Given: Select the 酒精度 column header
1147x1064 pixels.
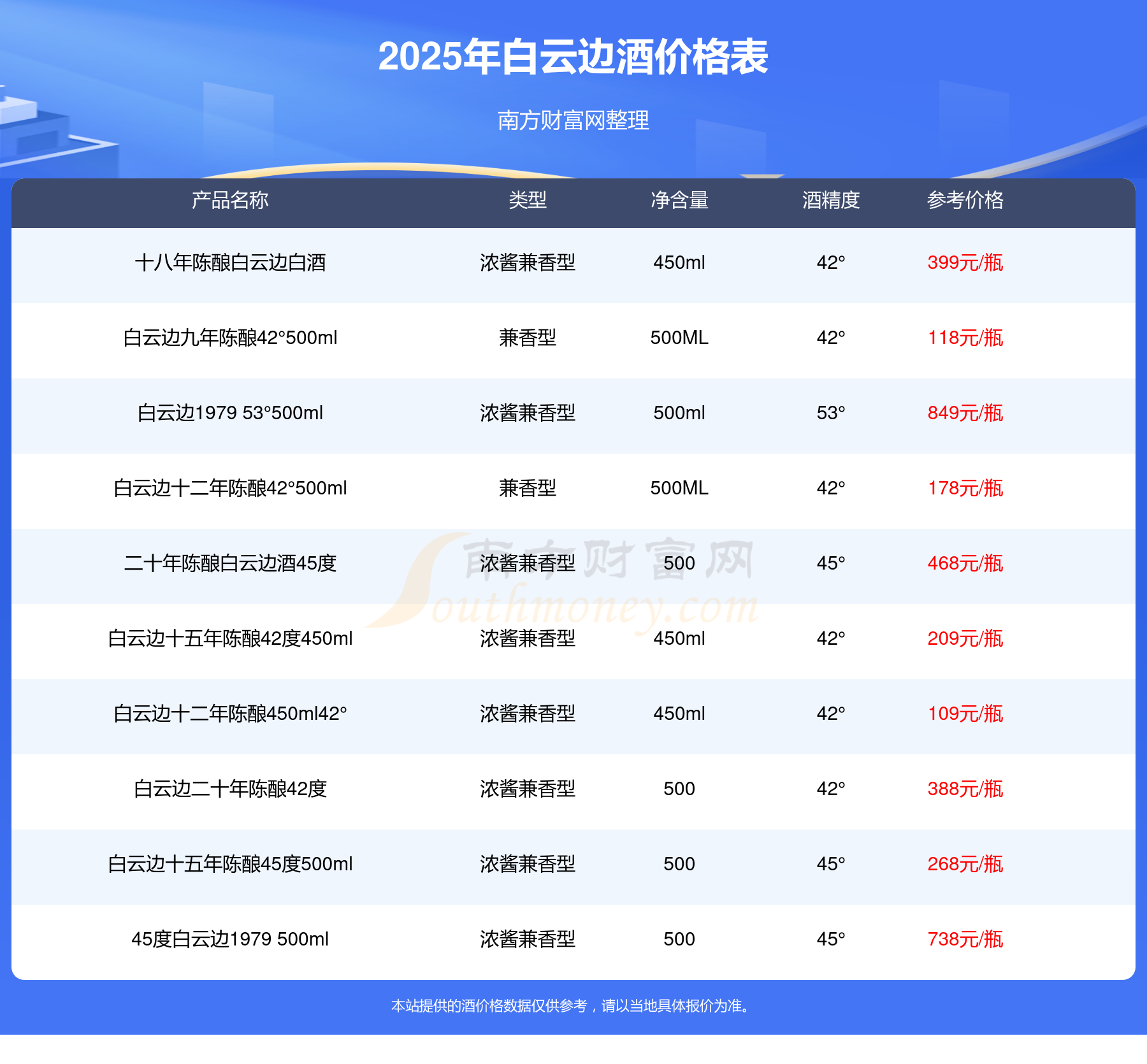Looking at the screenshot, I should (831, 200).
